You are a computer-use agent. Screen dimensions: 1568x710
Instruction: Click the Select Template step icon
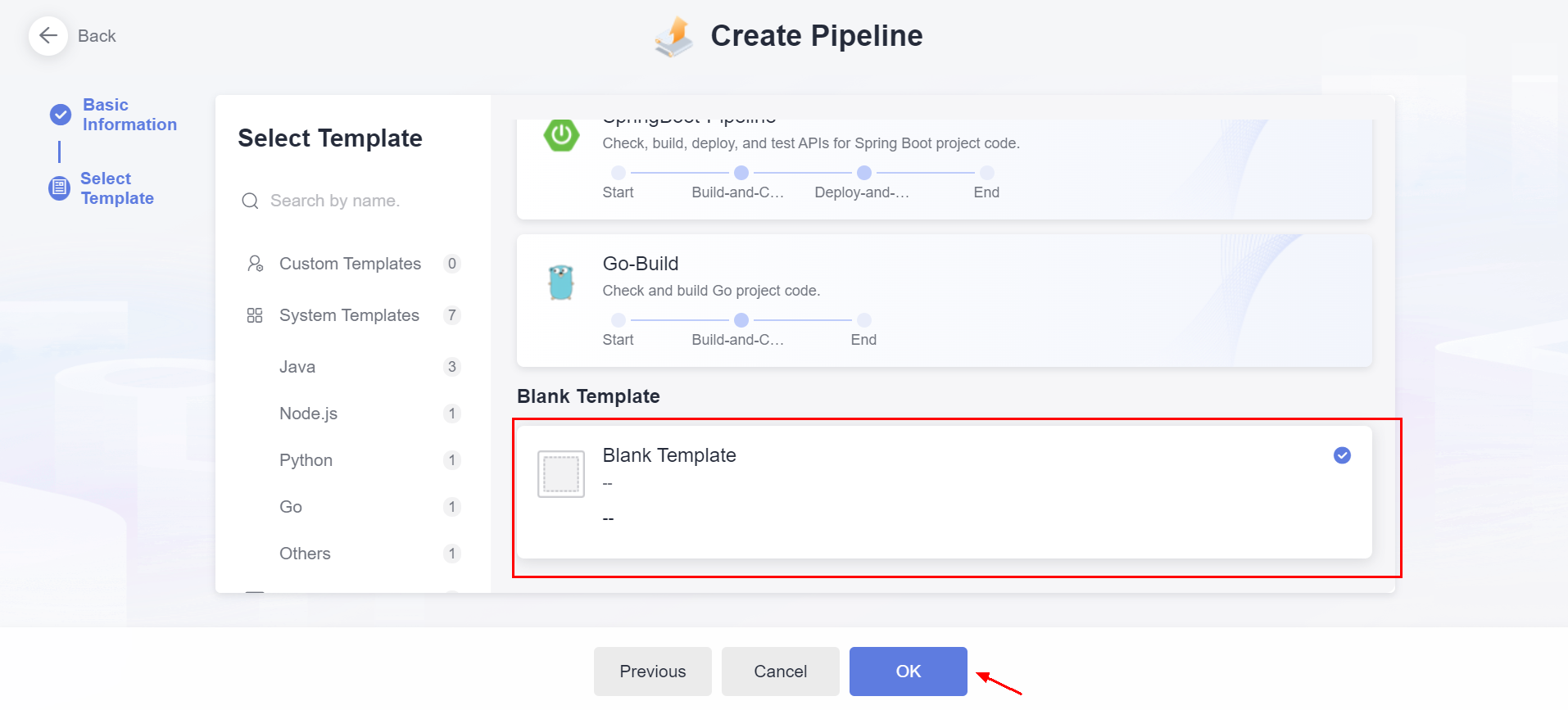(60, 188)
